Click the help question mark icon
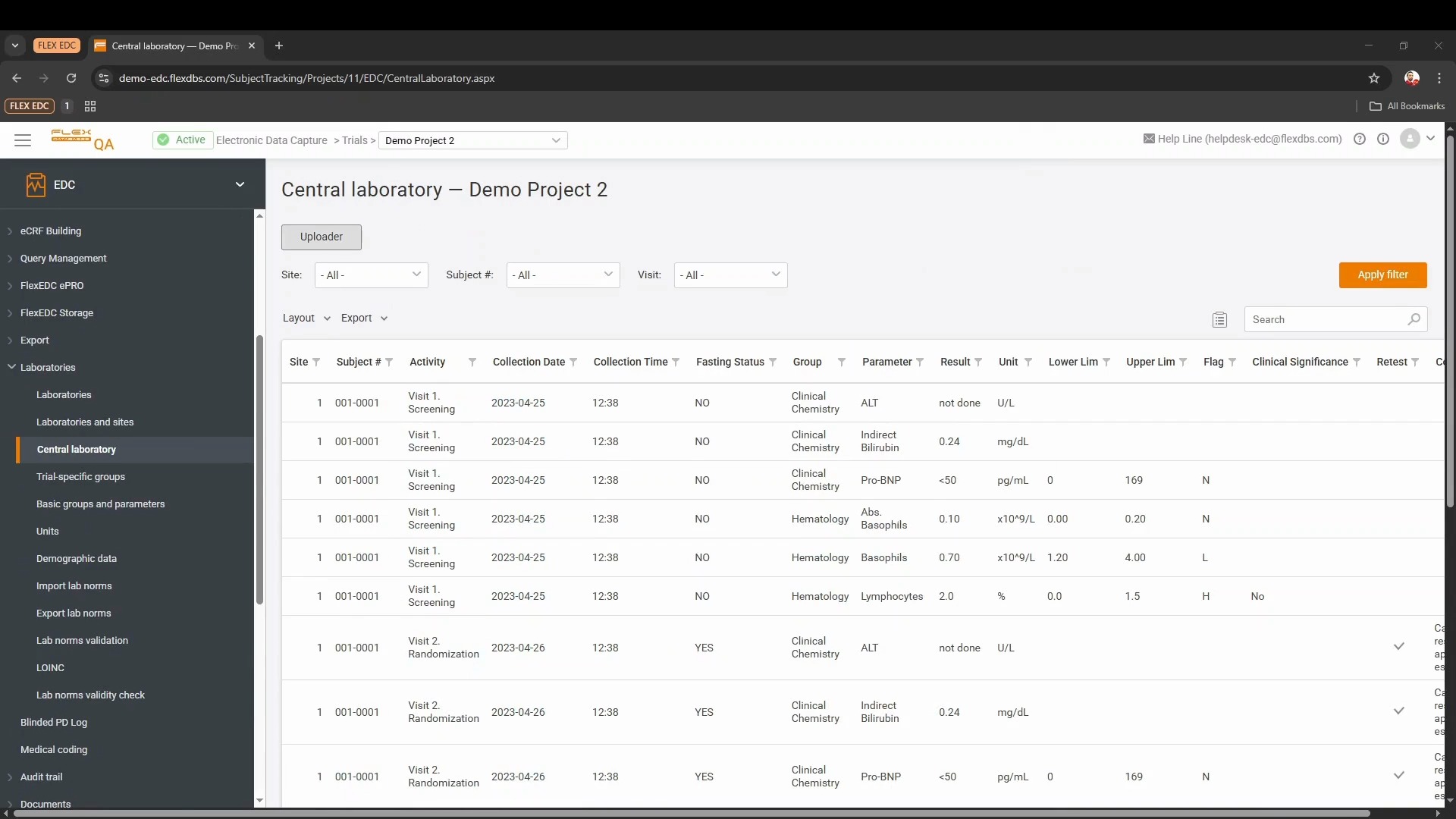This screenshot has width=1456, height=819. coord(1360,140)
